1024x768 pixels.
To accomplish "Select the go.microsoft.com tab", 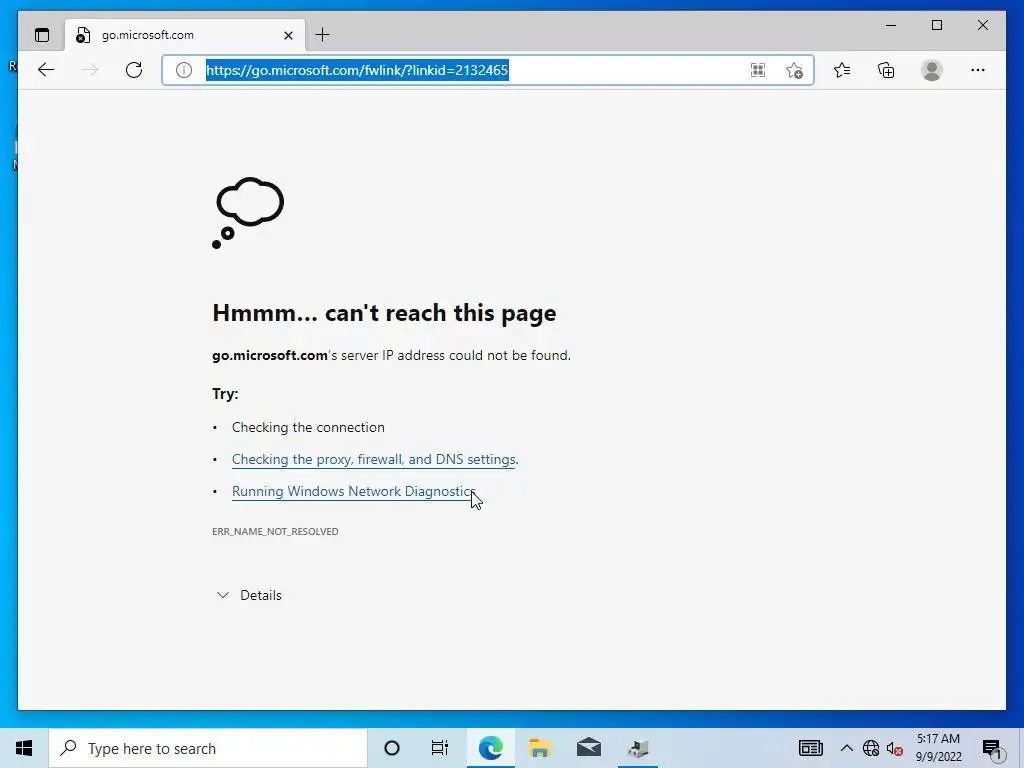I will coord(185,35).
